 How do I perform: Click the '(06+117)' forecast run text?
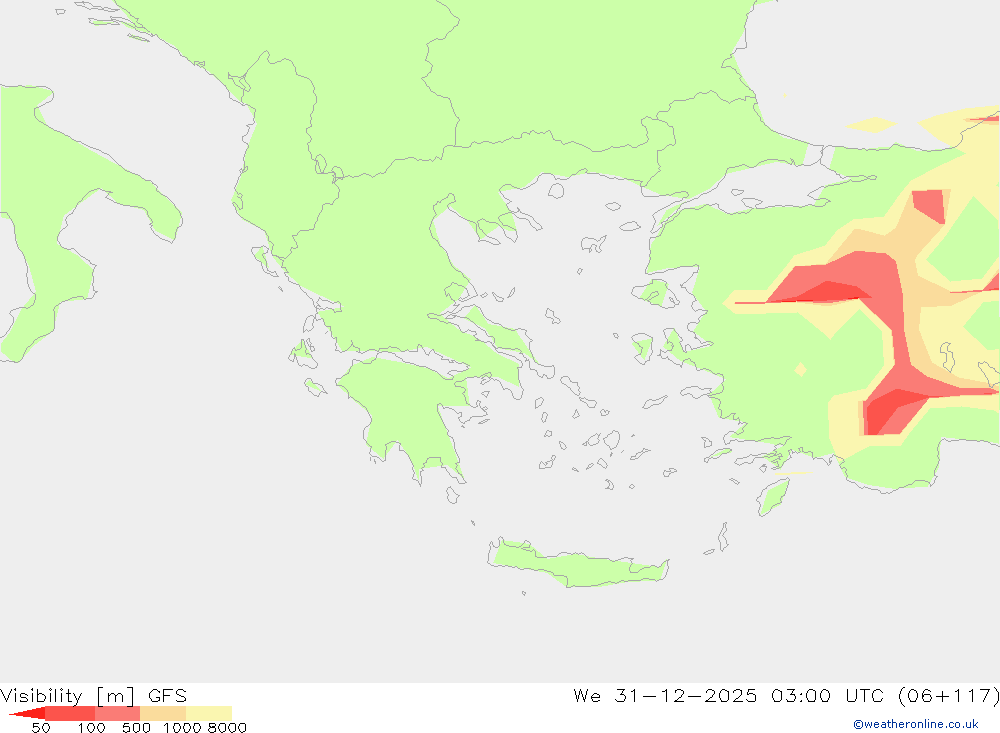948,695
